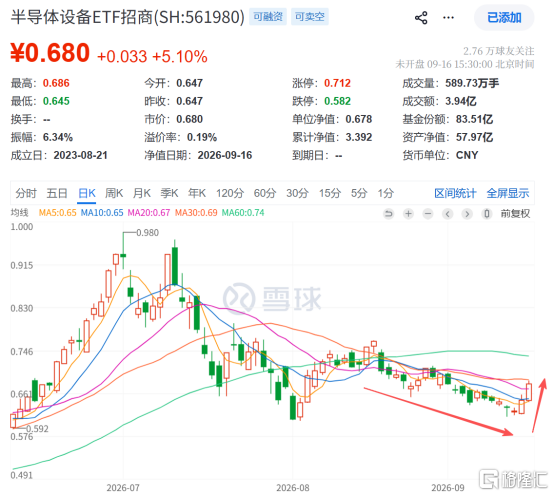Click the 0.592 low price marker

coord(37,429)
